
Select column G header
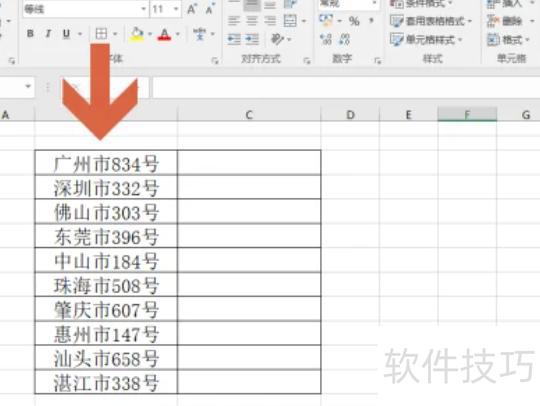pos(519,115)
